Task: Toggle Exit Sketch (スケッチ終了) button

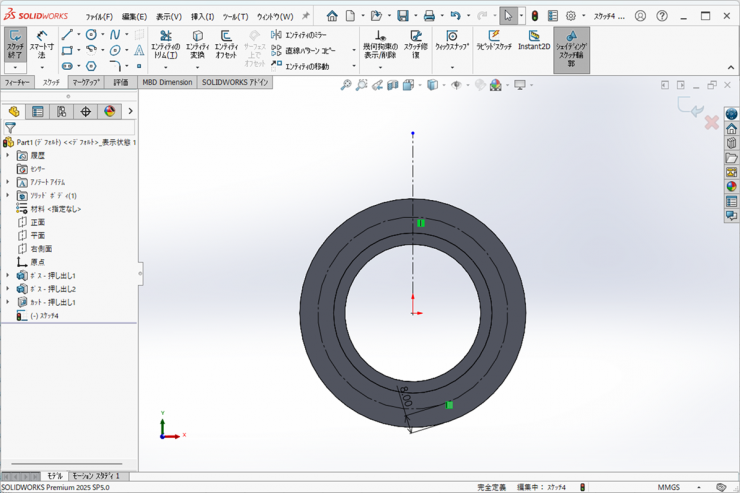Action: (15, 43)
